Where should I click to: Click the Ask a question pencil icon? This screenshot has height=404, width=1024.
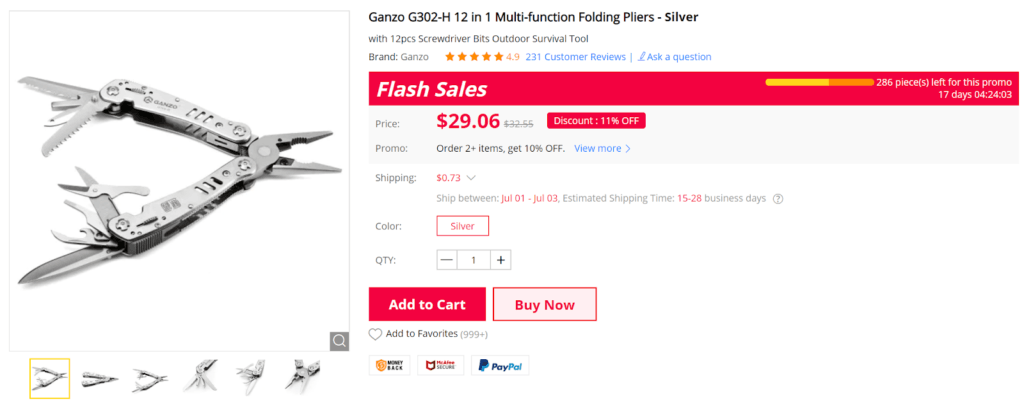[x=642, y=57]
